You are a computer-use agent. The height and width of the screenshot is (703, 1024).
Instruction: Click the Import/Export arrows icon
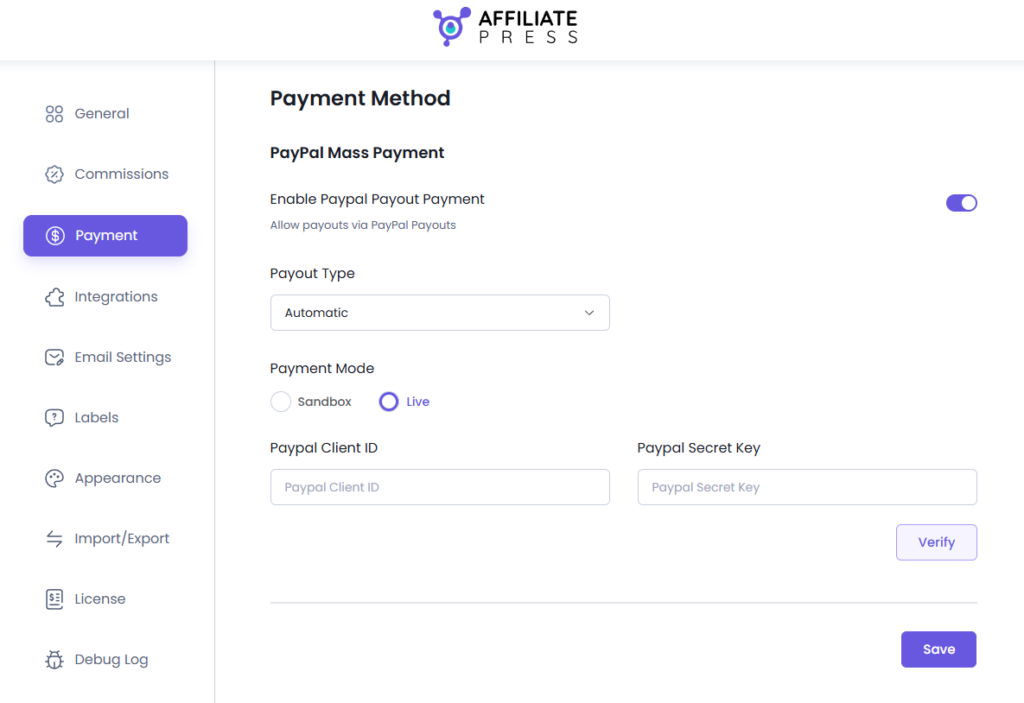click(x=54, y=539)
